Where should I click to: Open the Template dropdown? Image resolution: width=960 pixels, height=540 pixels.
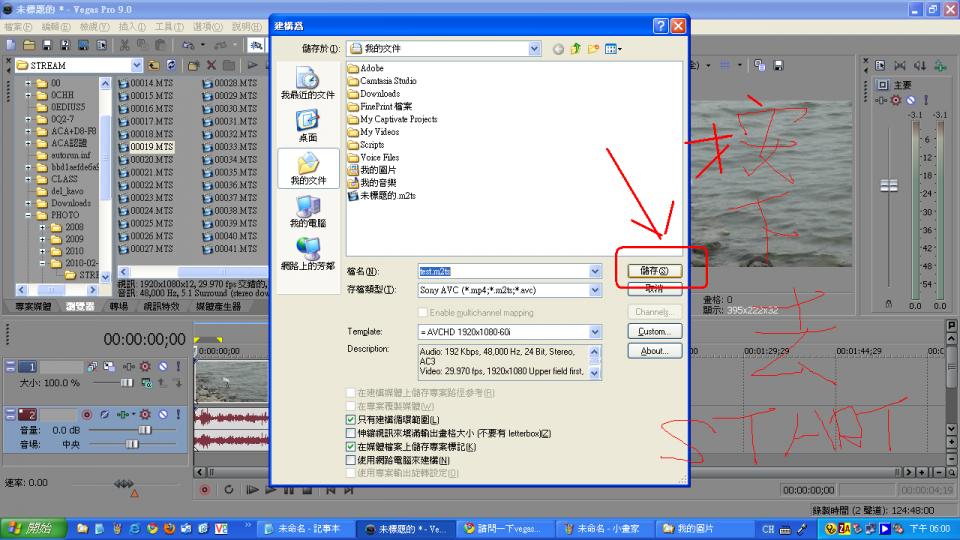tap(594, 332)
